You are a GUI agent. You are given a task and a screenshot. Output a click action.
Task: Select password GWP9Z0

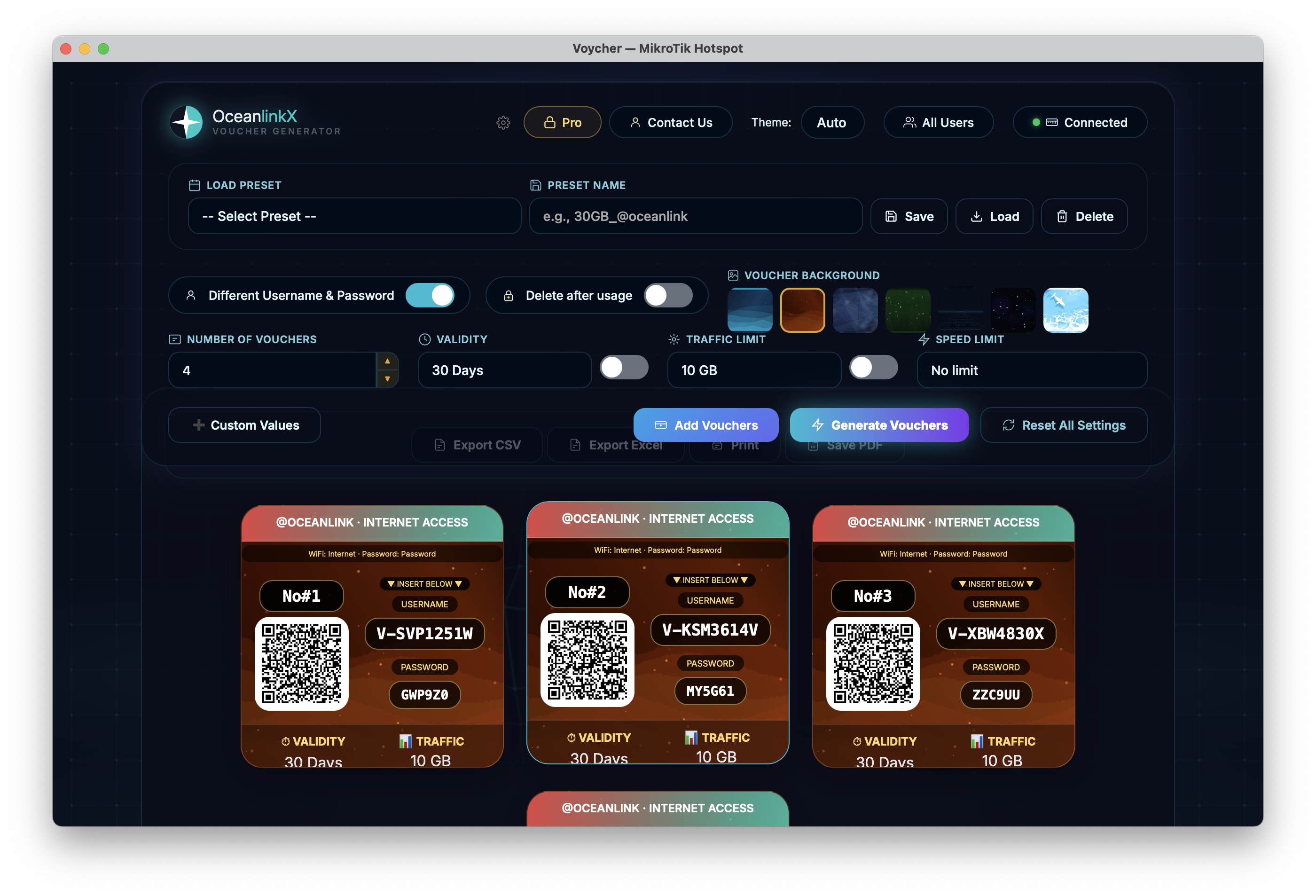pyautogui.click(x=425, y=694)
